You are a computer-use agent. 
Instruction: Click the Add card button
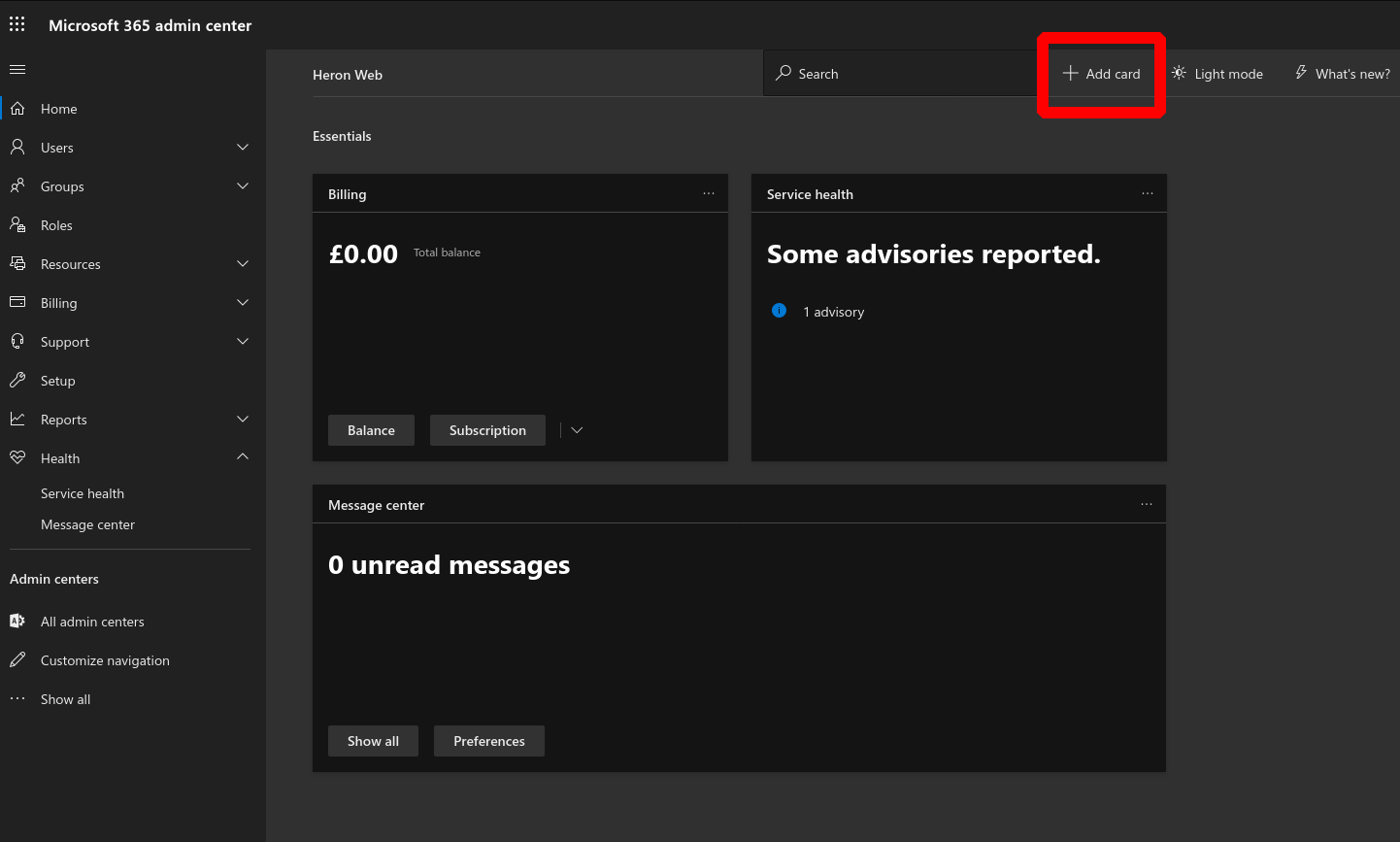coord(1101,74)
